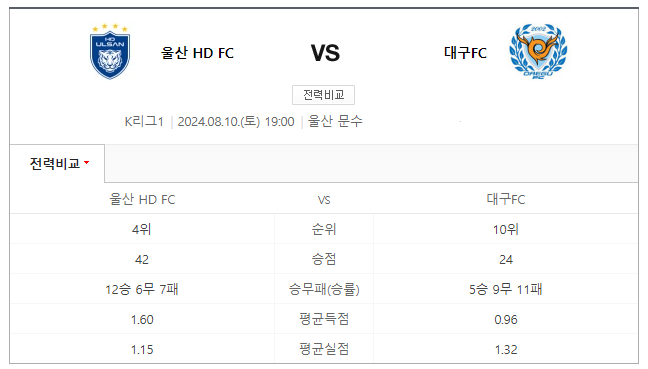The height and width of the screenshot is (369, 648).
Task: Click the match date 2024.08.10.(토) 19:00
Action: [236, 121]
